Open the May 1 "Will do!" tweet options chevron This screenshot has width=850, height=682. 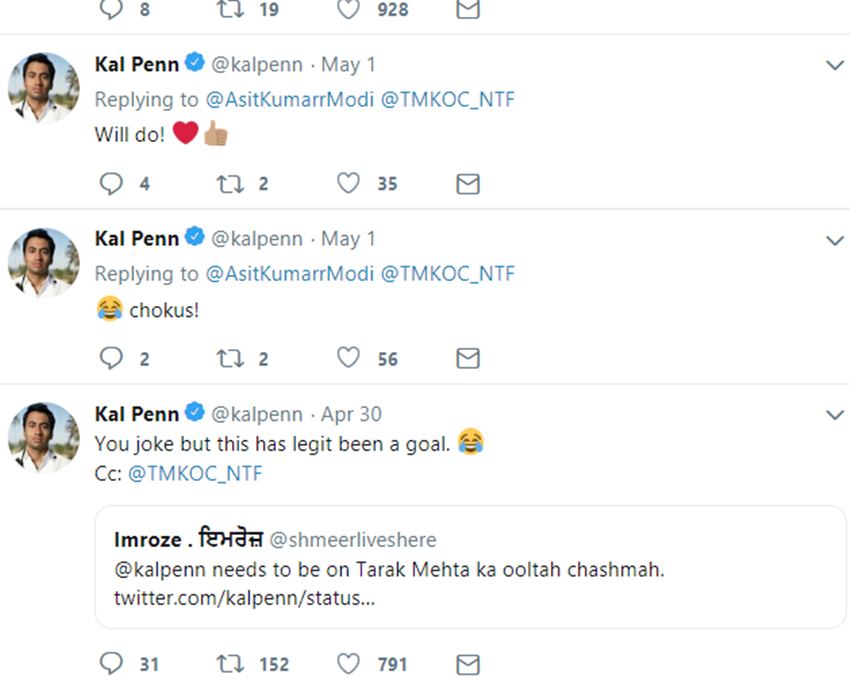[835, 66]
